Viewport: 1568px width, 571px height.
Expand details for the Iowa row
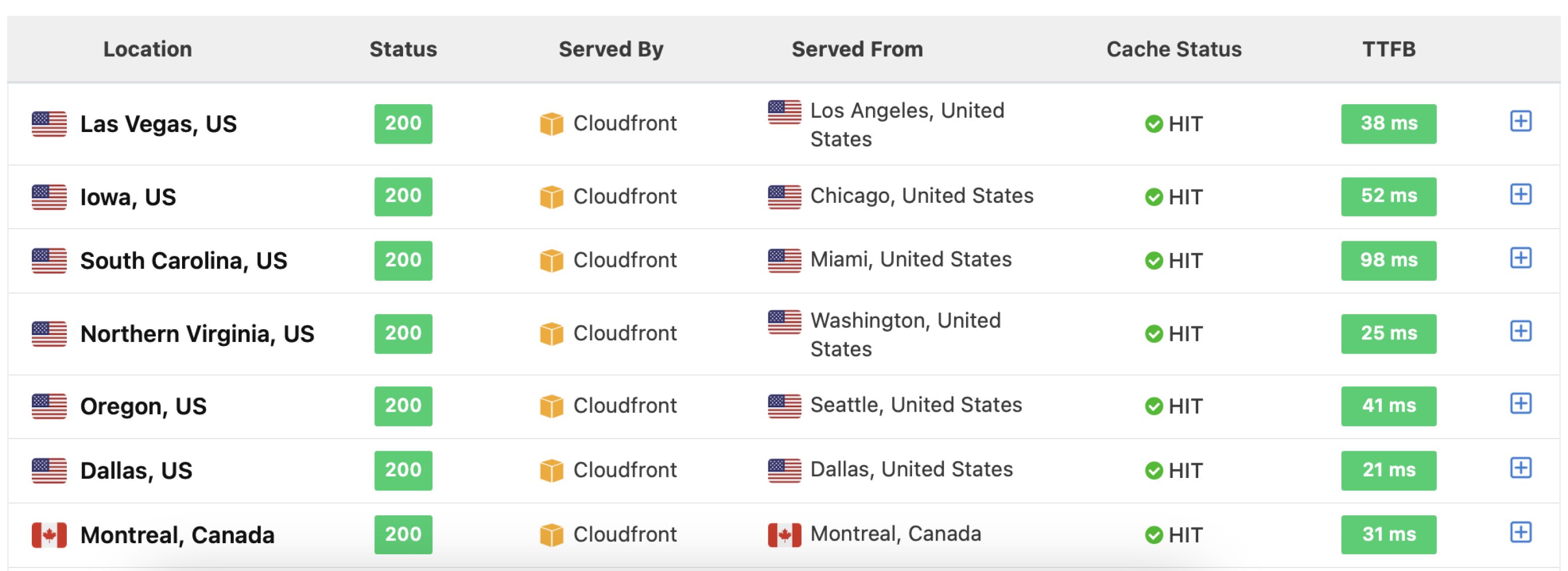point(1520,194)
